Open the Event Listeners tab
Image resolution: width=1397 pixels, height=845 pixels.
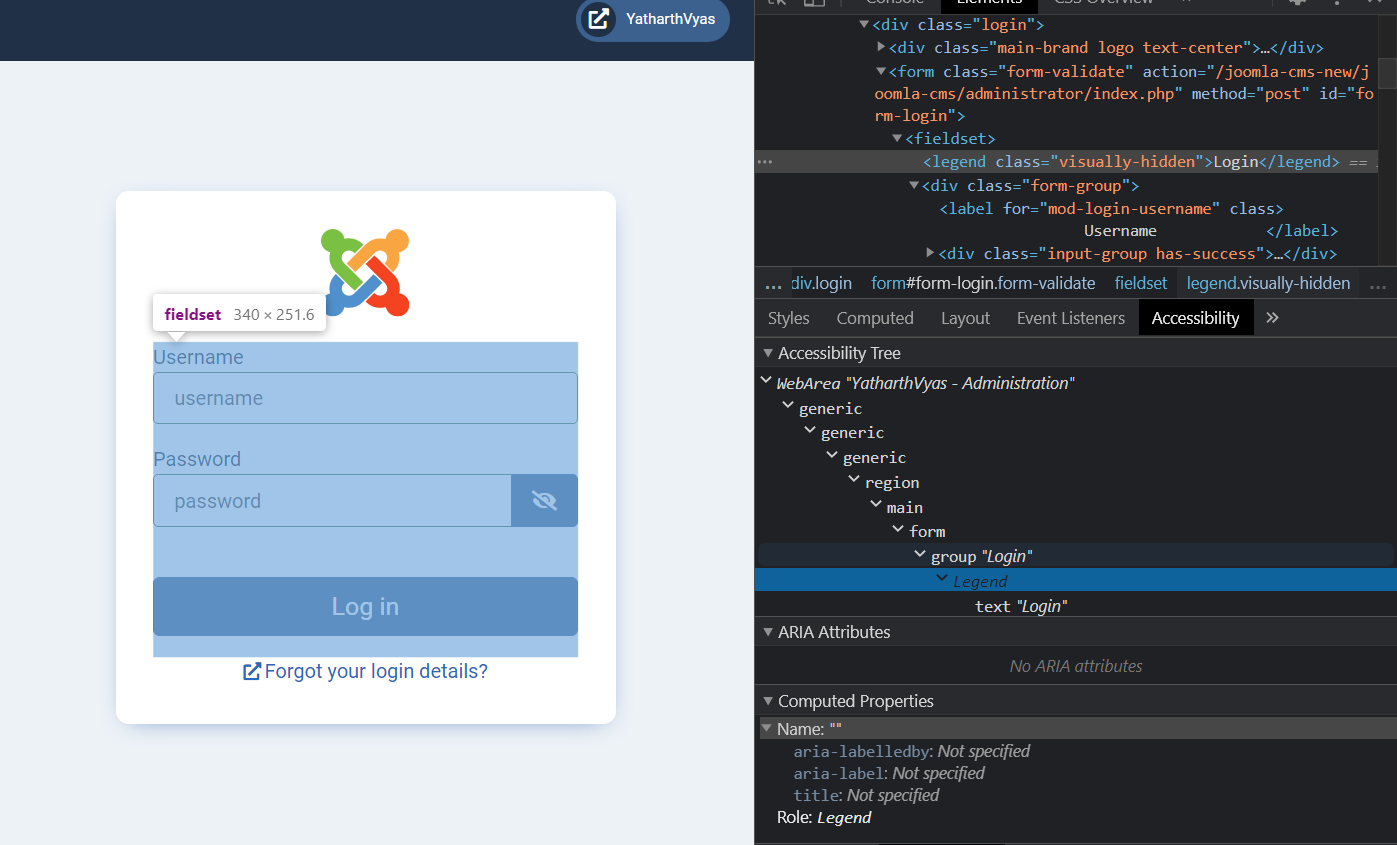click(1071, 318)
